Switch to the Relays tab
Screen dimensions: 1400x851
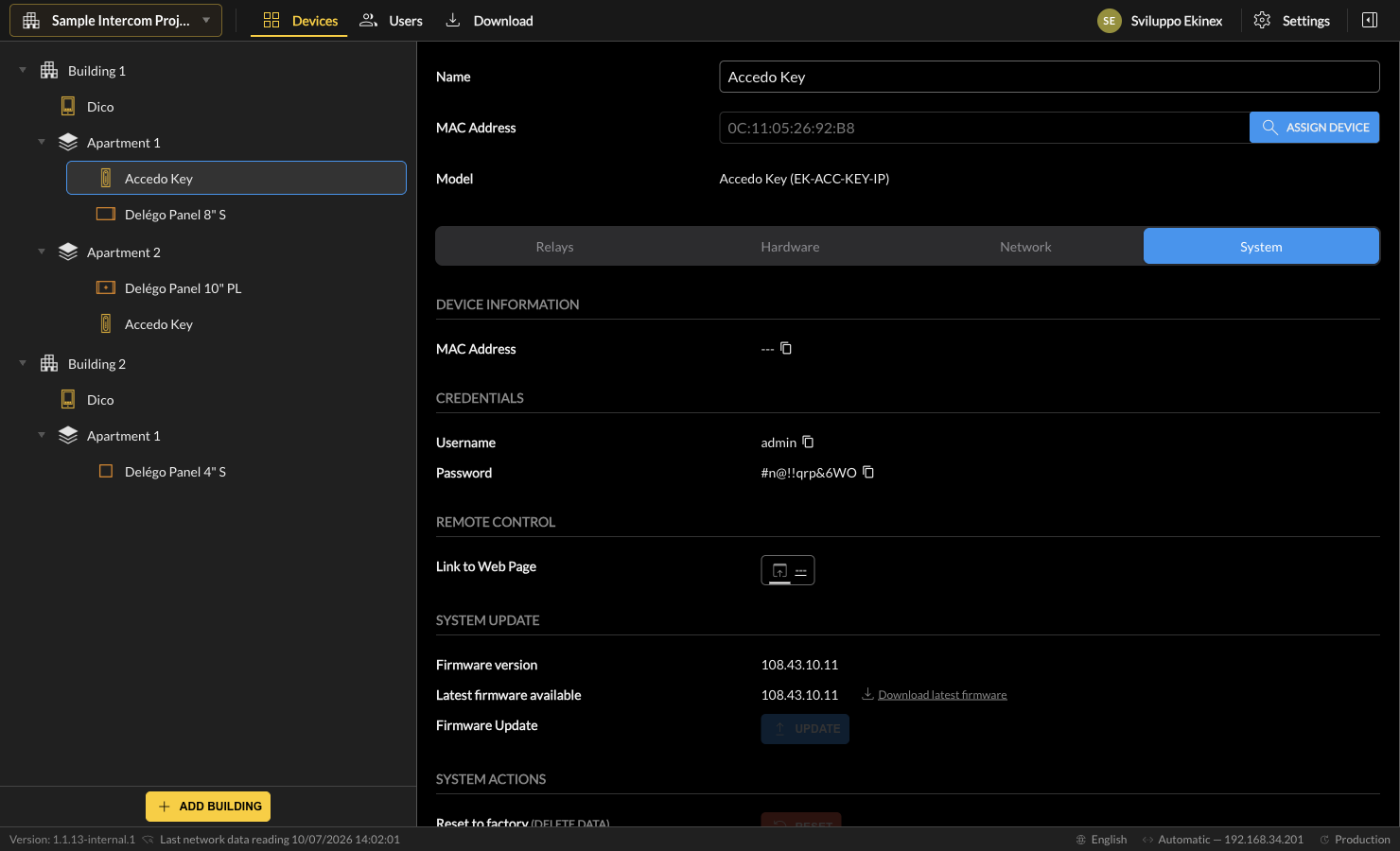click(554, 247)
